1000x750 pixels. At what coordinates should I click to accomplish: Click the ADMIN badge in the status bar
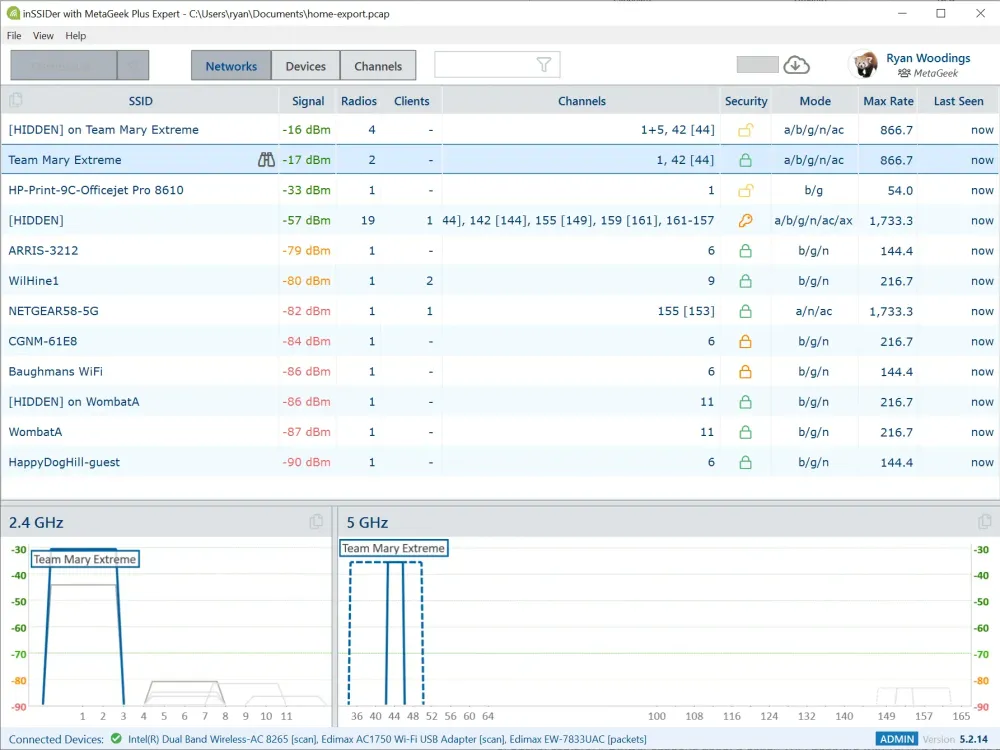pos(897,738)
